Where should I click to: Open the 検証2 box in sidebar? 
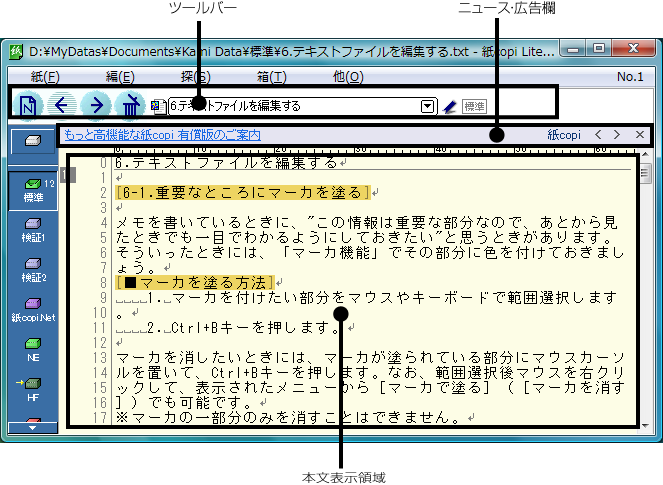click(33, 269)
